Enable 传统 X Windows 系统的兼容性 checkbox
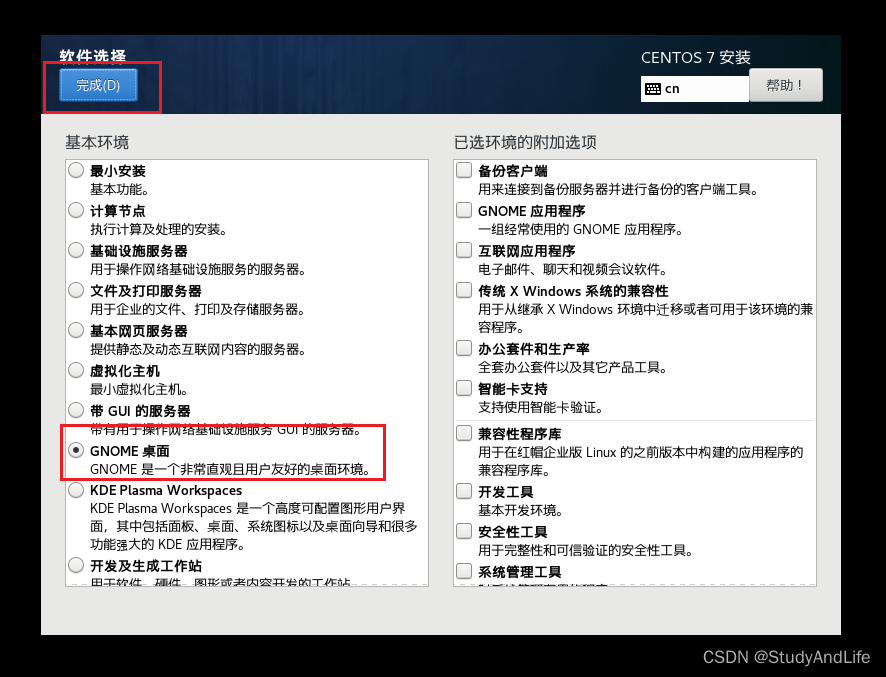The height and width of the screenshot is (677, 886). (x=464, y=290)
